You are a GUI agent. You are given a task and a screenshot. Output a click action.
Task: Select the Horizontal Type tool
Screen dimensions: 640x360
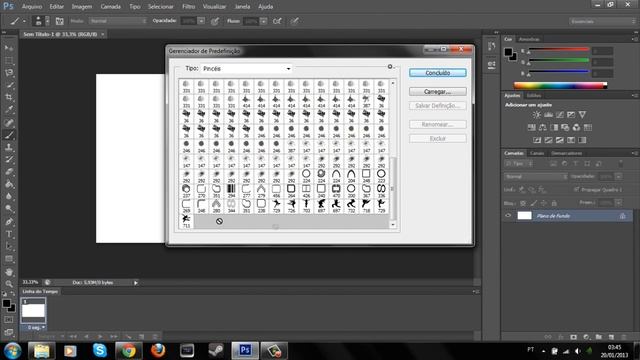9,234
